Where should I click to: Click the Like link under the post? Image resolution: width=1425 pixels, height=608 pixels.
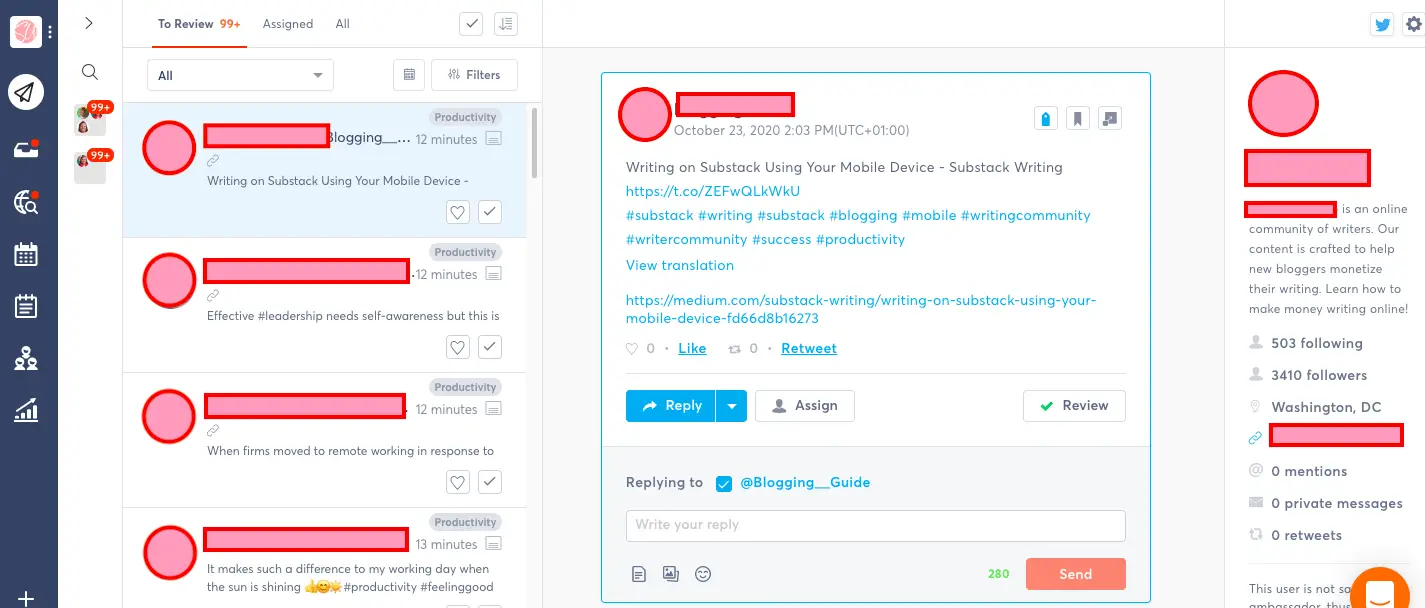click(x=692, y=348)
